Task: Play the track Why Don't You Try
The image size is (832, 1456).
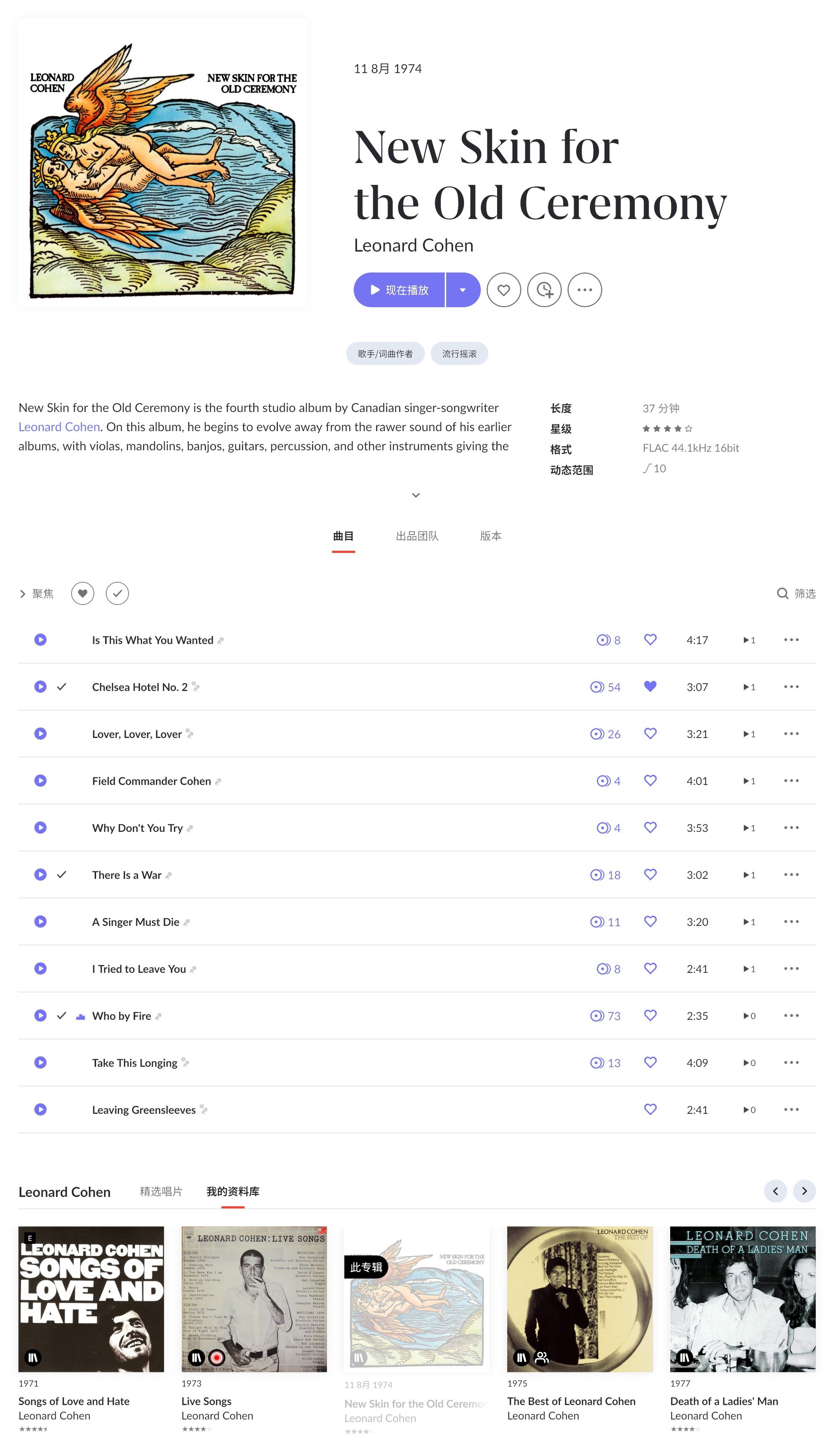Action: (40, 827)
